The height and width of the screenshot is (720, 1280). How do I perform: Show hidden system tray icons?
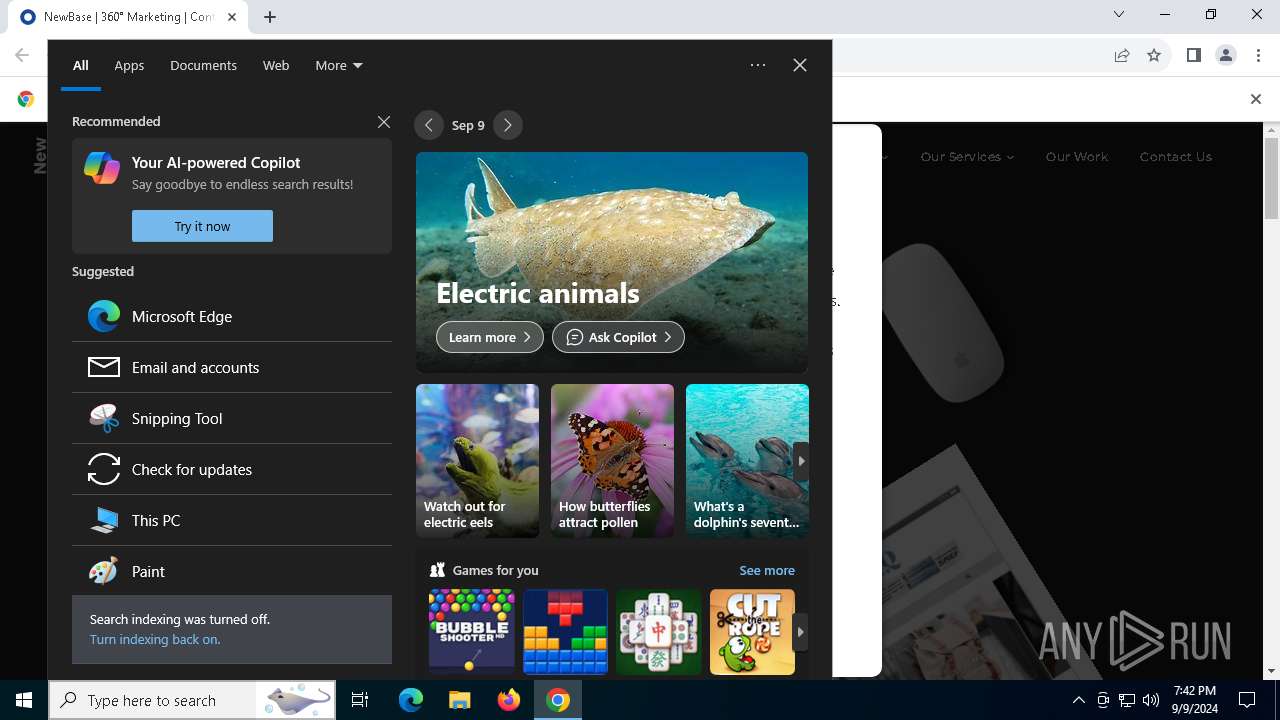point(1078,700)
